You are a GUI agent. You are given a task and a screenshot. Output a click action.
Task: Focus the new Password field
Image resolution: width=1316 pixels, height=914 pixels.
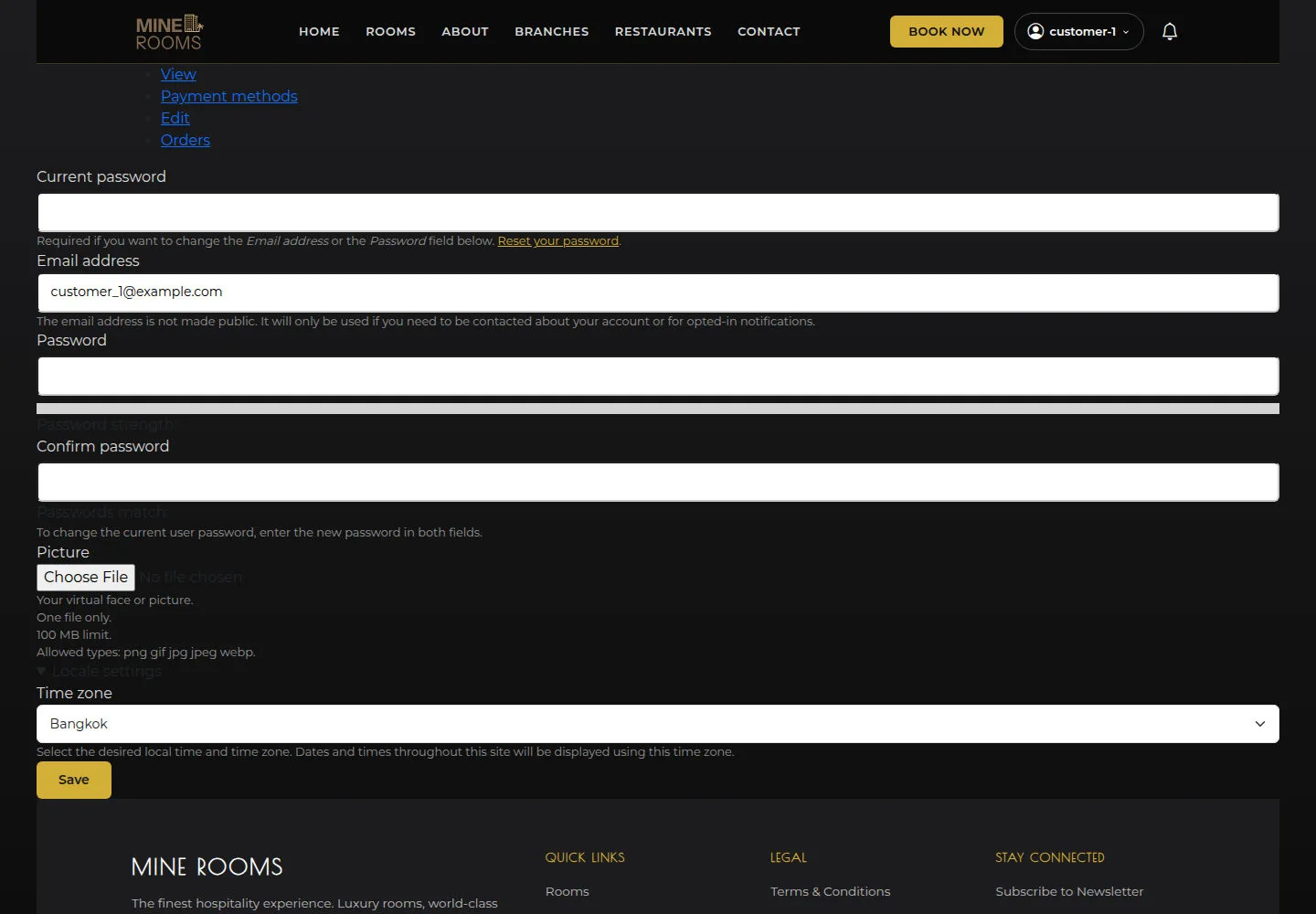658,377
